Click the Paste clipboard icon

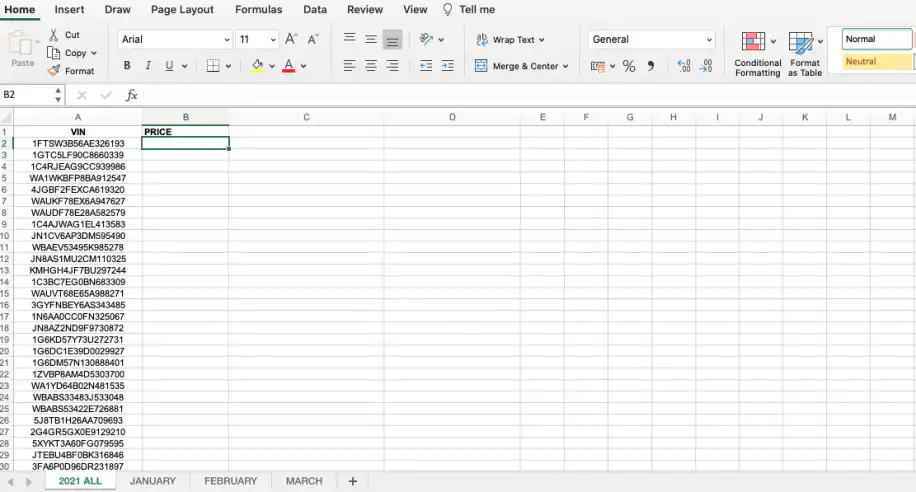[22, 44]
